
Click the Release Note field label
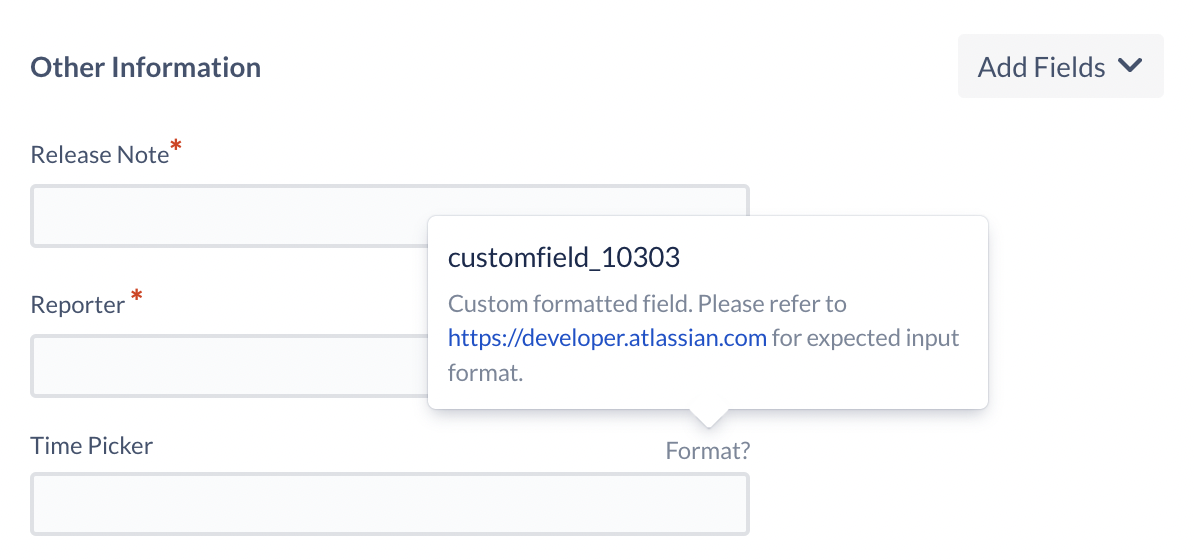(x=99, y=155)
